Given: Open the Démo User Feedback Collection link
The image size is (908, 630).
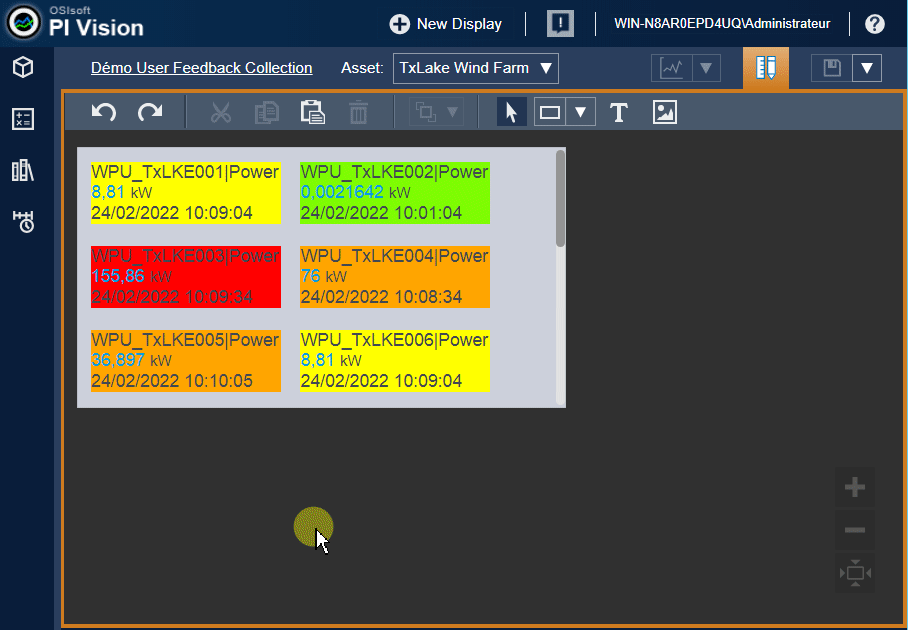Looking at the screenshot, I should [x=201, y=68].
